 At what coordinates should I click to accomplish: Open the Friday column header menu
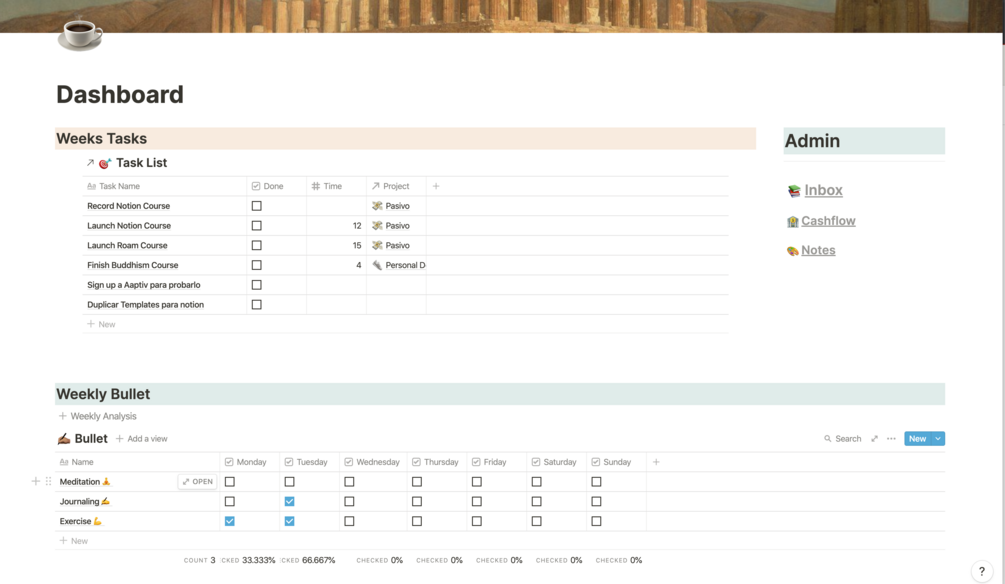click(496, 462)
